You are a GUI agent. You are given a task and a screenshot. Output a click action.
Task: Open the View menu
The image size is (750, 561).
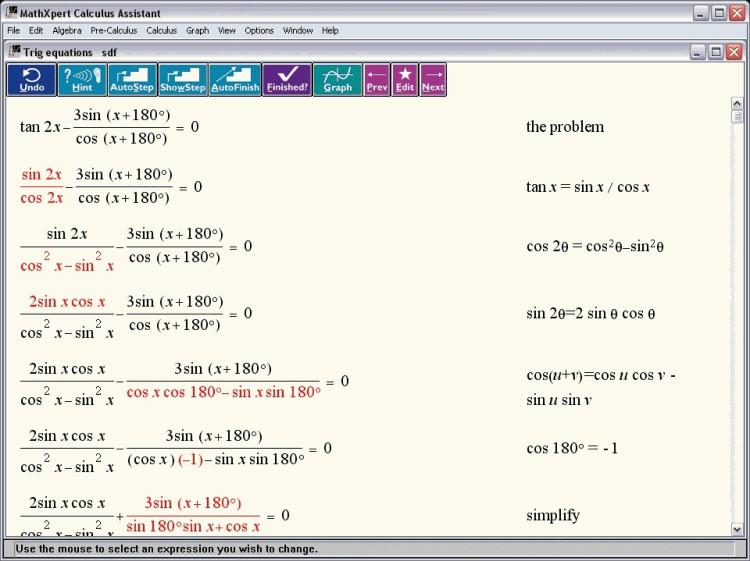click(227, 31)
